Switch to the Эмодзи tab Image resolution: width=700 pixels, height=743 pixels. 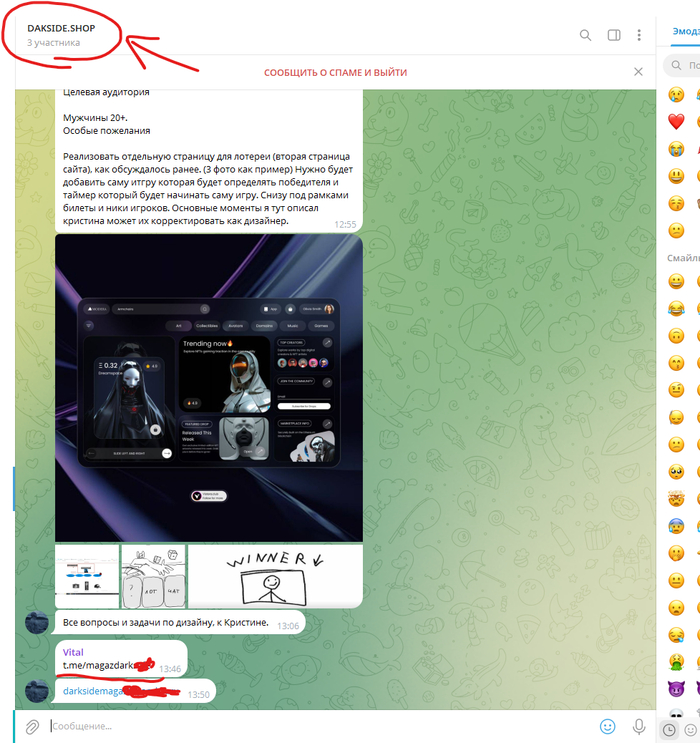[x=685, y=34]
